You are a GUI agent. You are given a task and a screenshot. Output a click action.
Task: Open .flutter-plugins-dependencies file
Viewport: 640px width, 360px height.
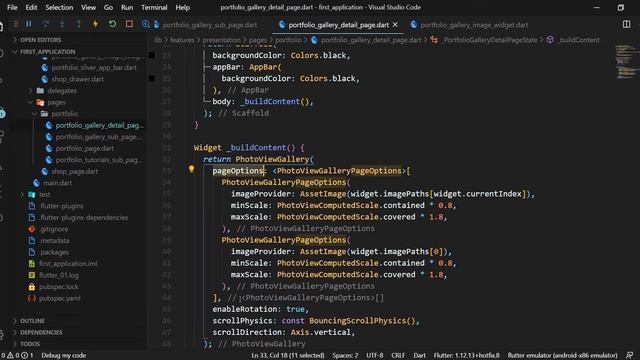[84, 218]
